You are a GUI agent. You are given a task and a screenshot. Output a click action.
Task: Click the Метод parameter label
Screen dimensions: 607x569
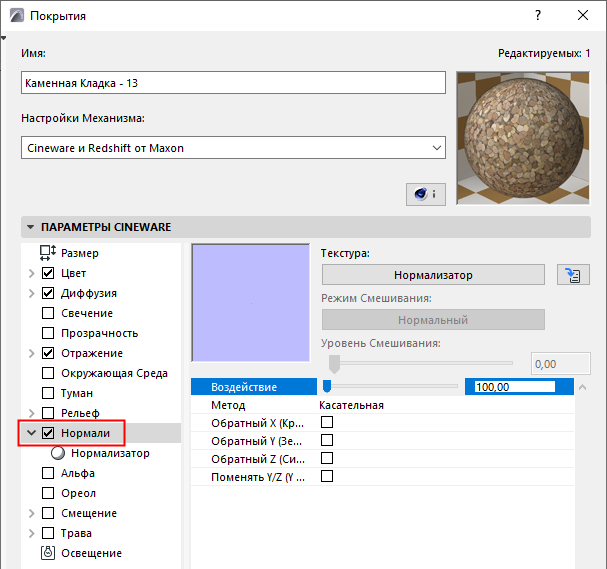tap(228, 405)
